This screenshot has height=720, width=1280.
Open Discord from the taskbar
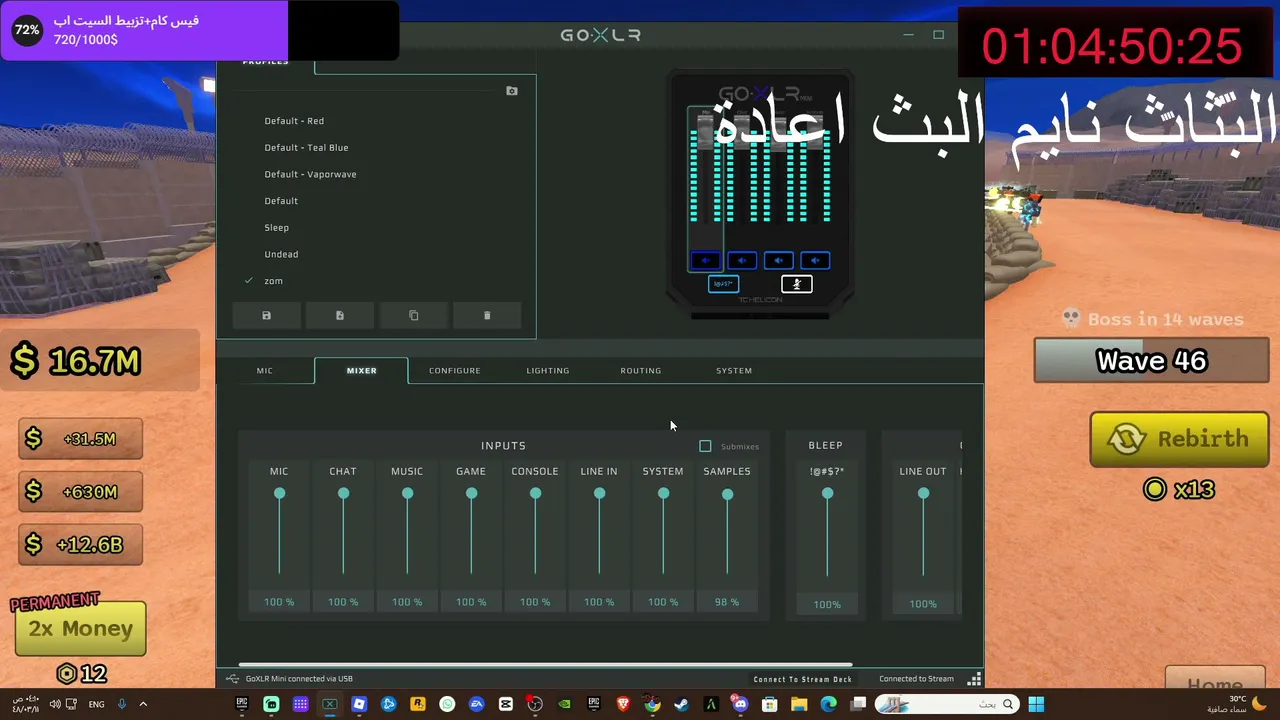pos(740,704)
